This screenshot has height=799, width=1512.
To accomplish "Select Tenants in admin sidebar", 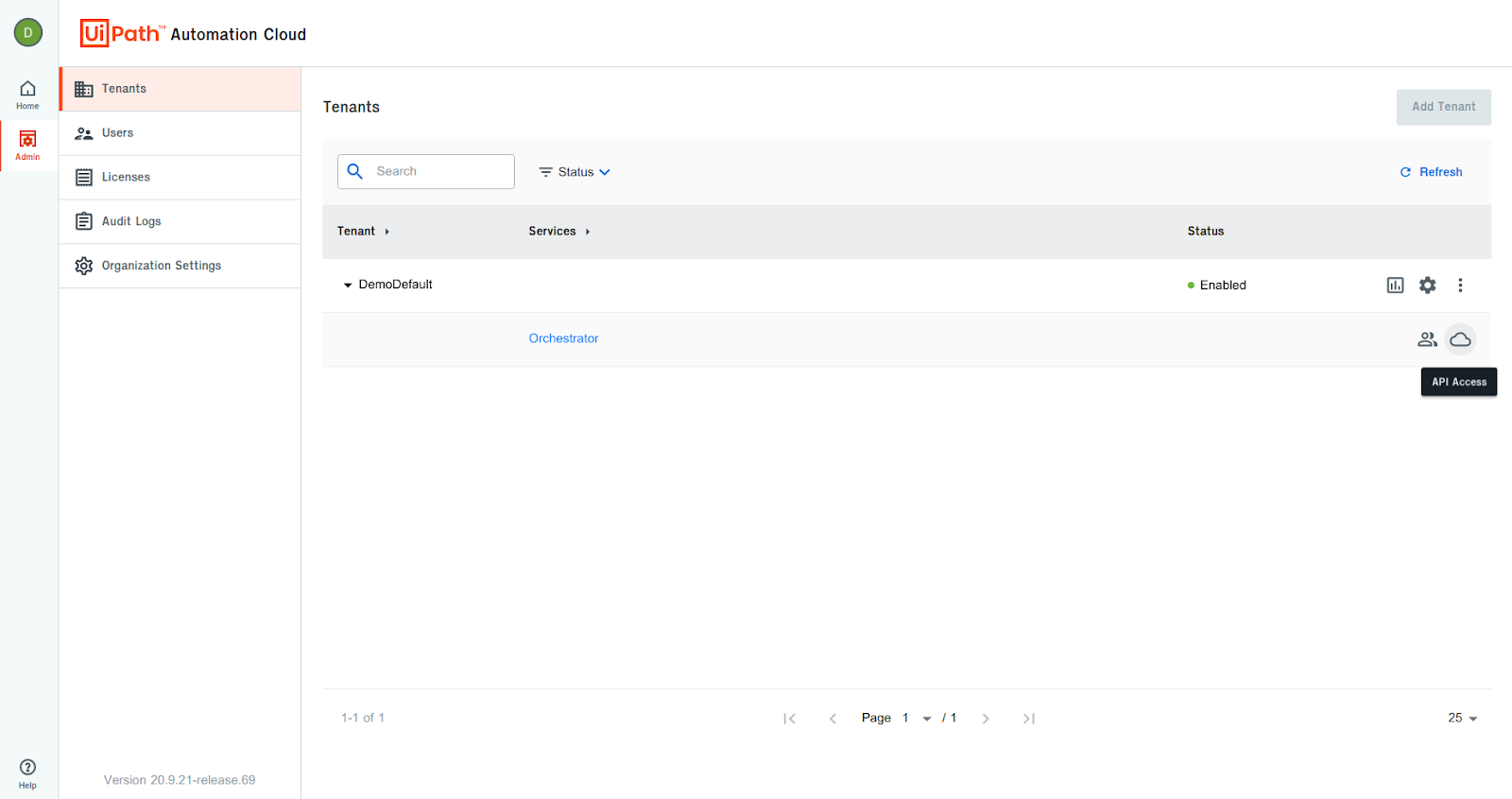I will coord(180,89).
